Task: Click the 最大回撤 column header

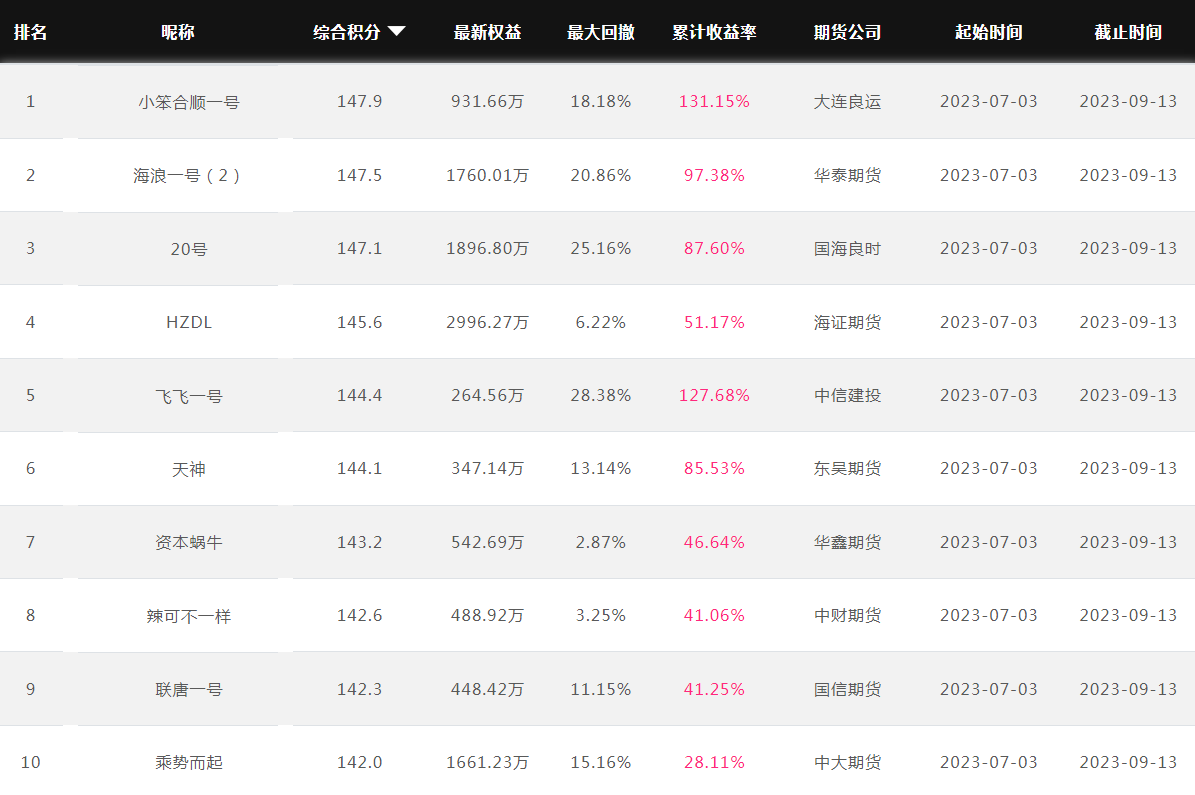Action: [x=601, y=32]
